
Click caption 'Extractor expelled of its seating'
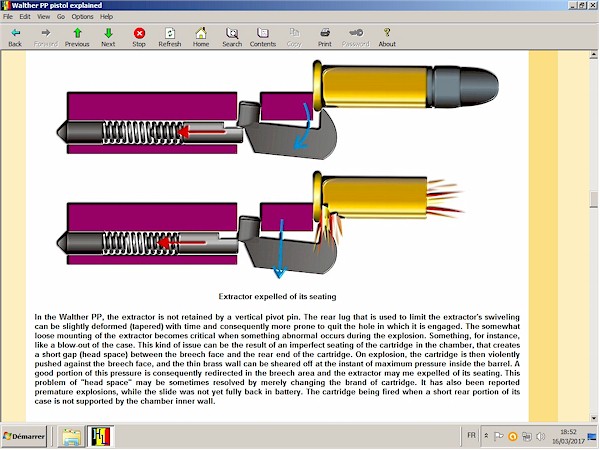[x=277, y=297]
